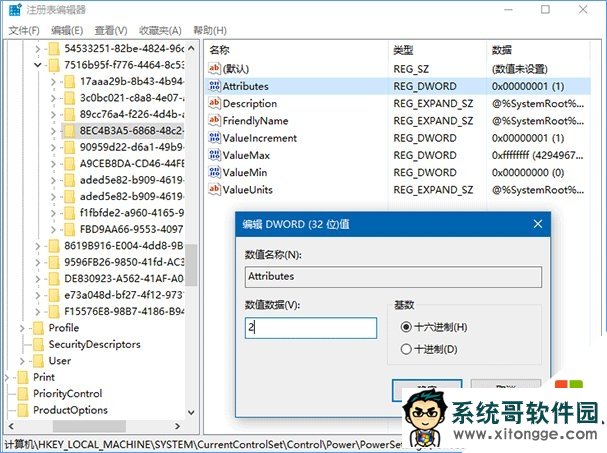Select the 十六进制(H) radio button

pyautogui.click(x=406, y=327)
